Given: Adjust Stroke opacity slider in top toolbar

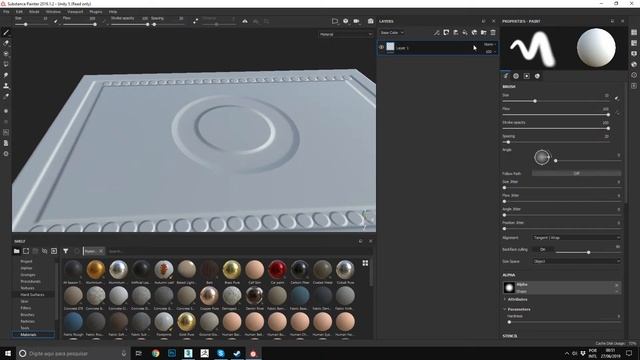Looking at the screenshot, I should [x=130, y=24].
